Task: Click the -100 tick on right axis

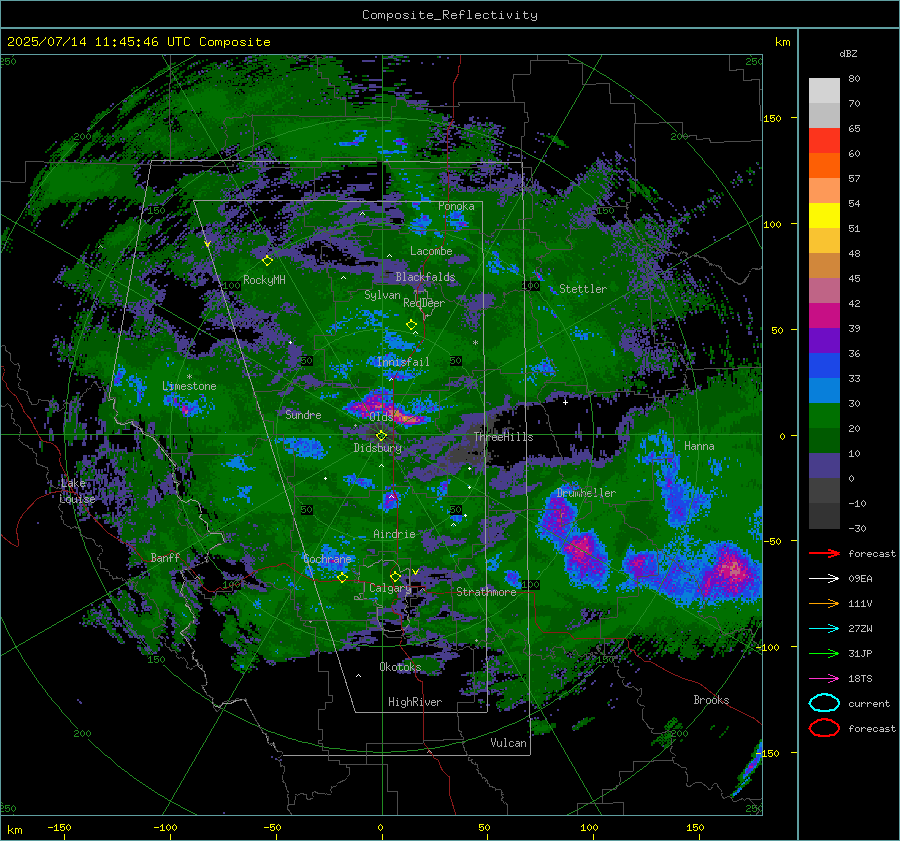Action: [x=767, y=648]
